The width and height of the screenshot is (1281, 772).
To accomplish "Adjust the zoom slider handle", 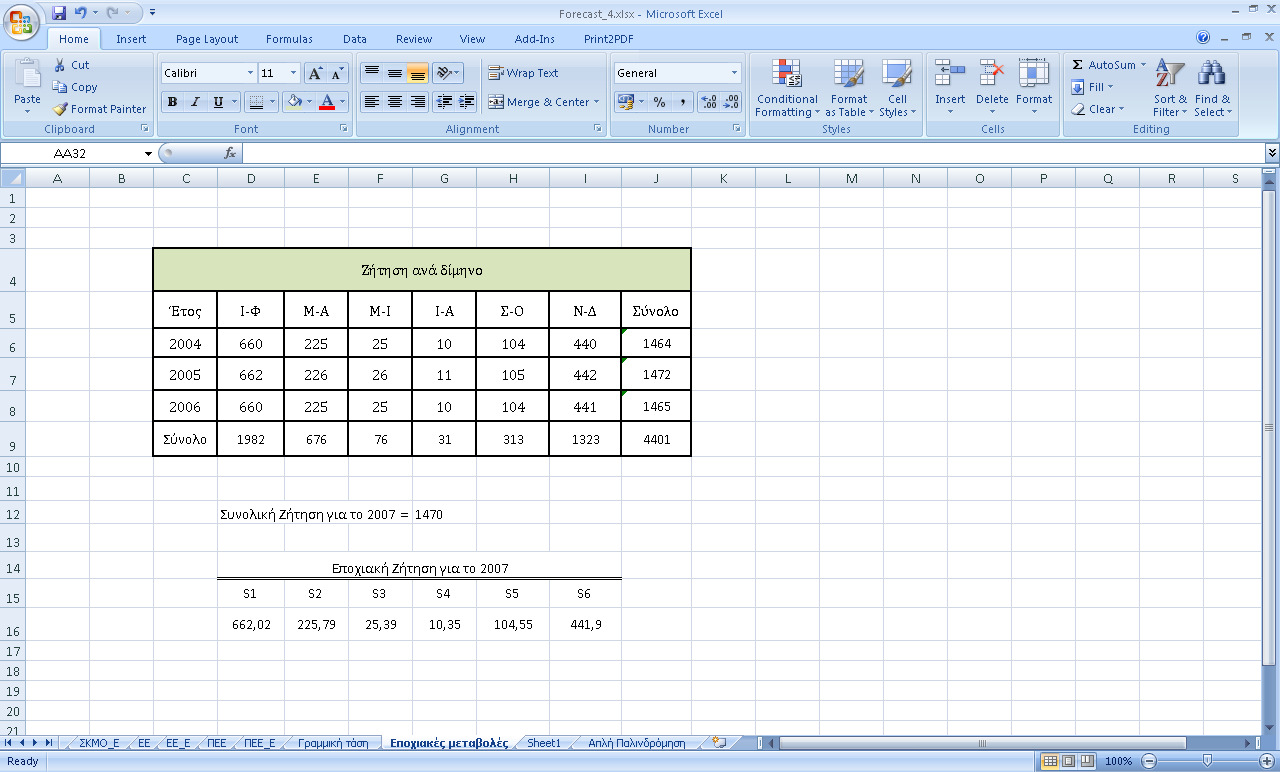I will 1207,762.
